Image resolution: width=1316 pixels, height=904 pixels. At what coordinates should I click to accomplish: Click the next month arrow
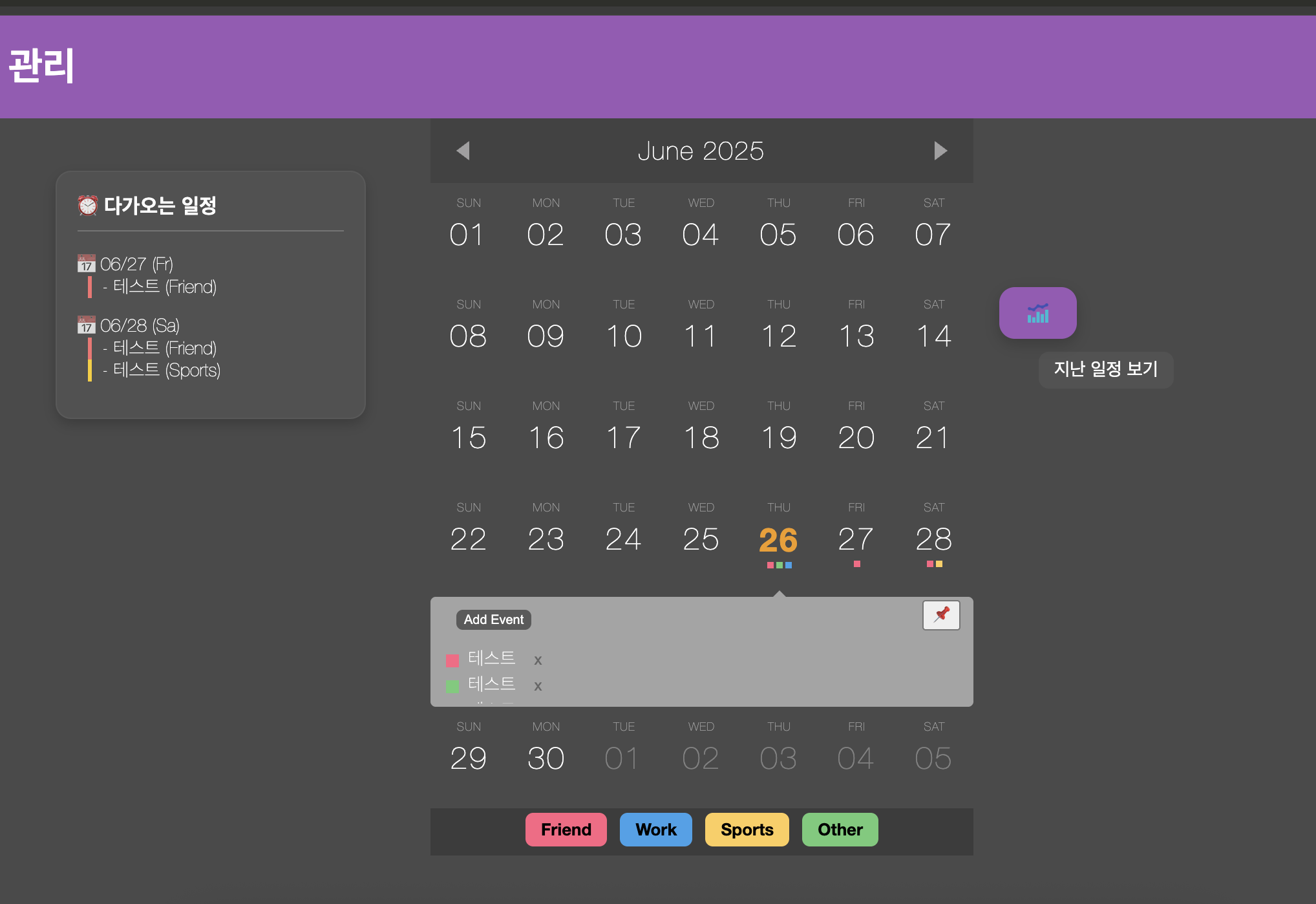click(x=940, y=151)
